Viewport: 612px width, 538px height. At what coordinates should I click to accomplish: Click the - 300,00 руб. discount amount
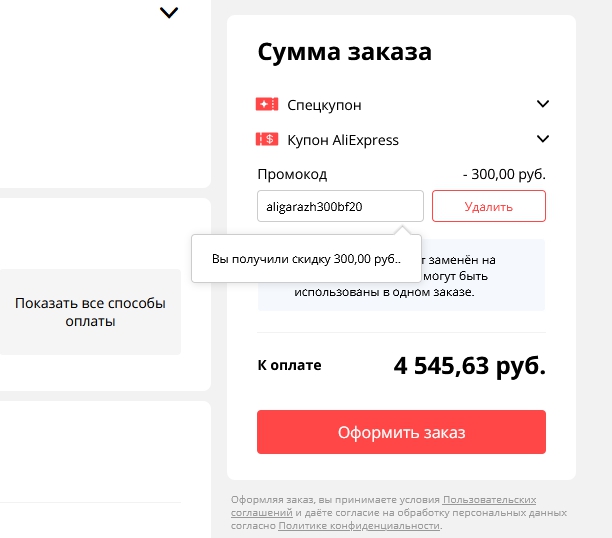[504, 174]
